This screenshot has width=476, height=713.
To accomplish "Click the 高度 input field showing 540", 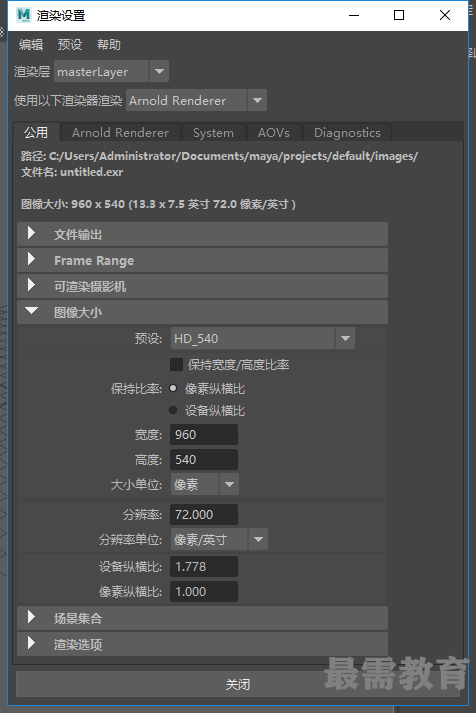I will (204, 459).
